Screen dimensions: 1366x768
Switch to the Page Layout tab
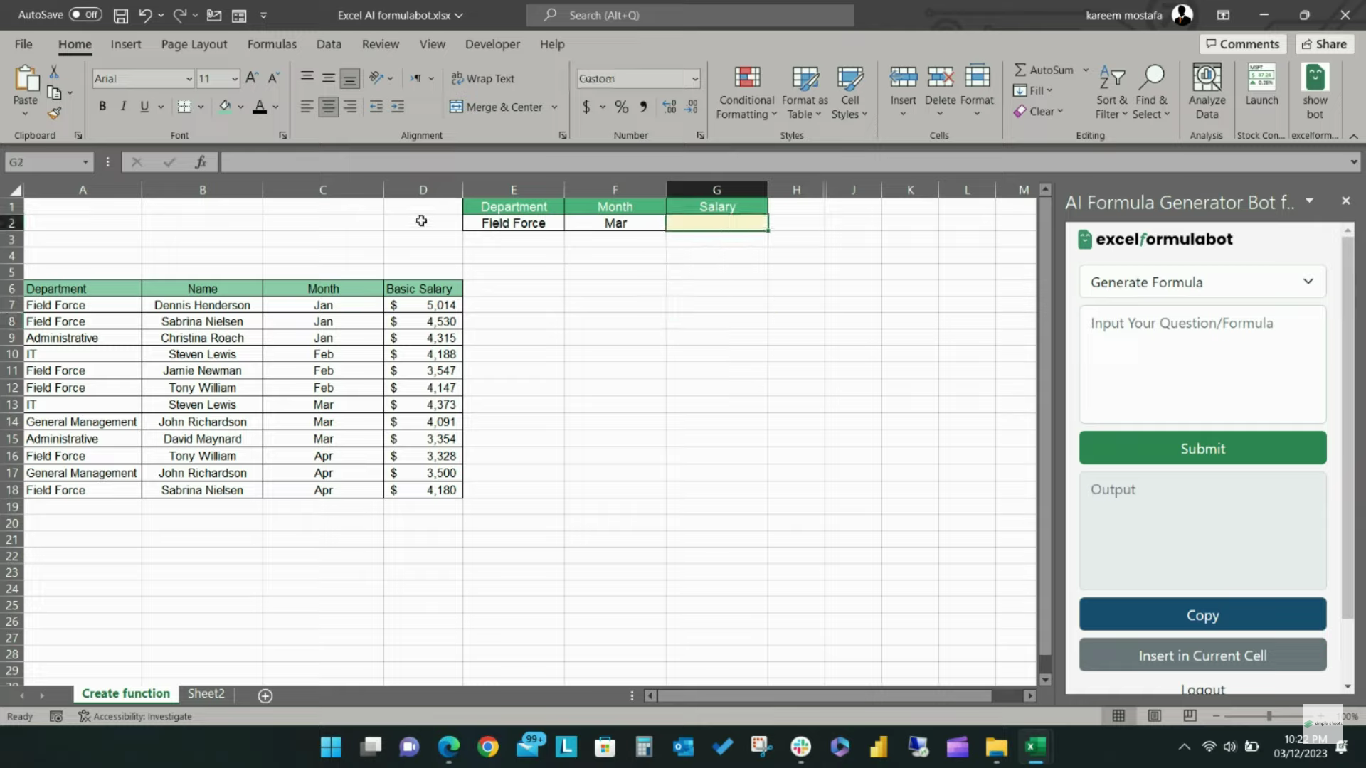coord(194,44)
